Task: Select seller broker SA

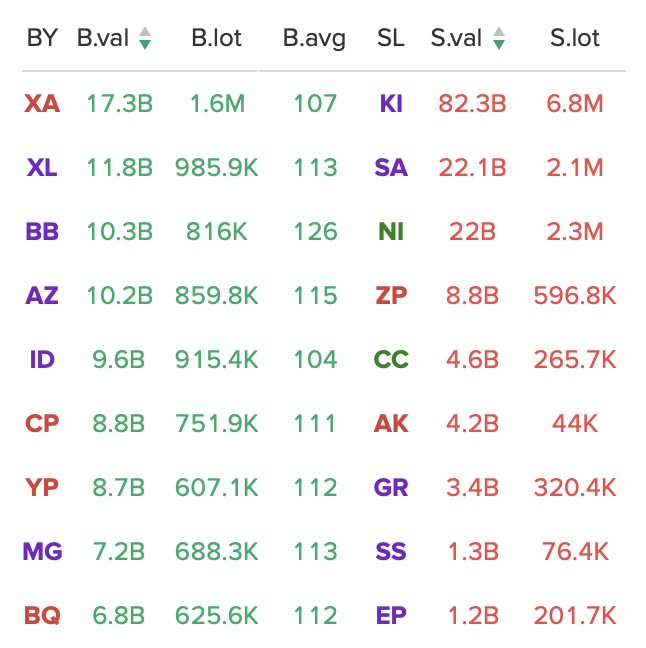Action: pos(391,167)
